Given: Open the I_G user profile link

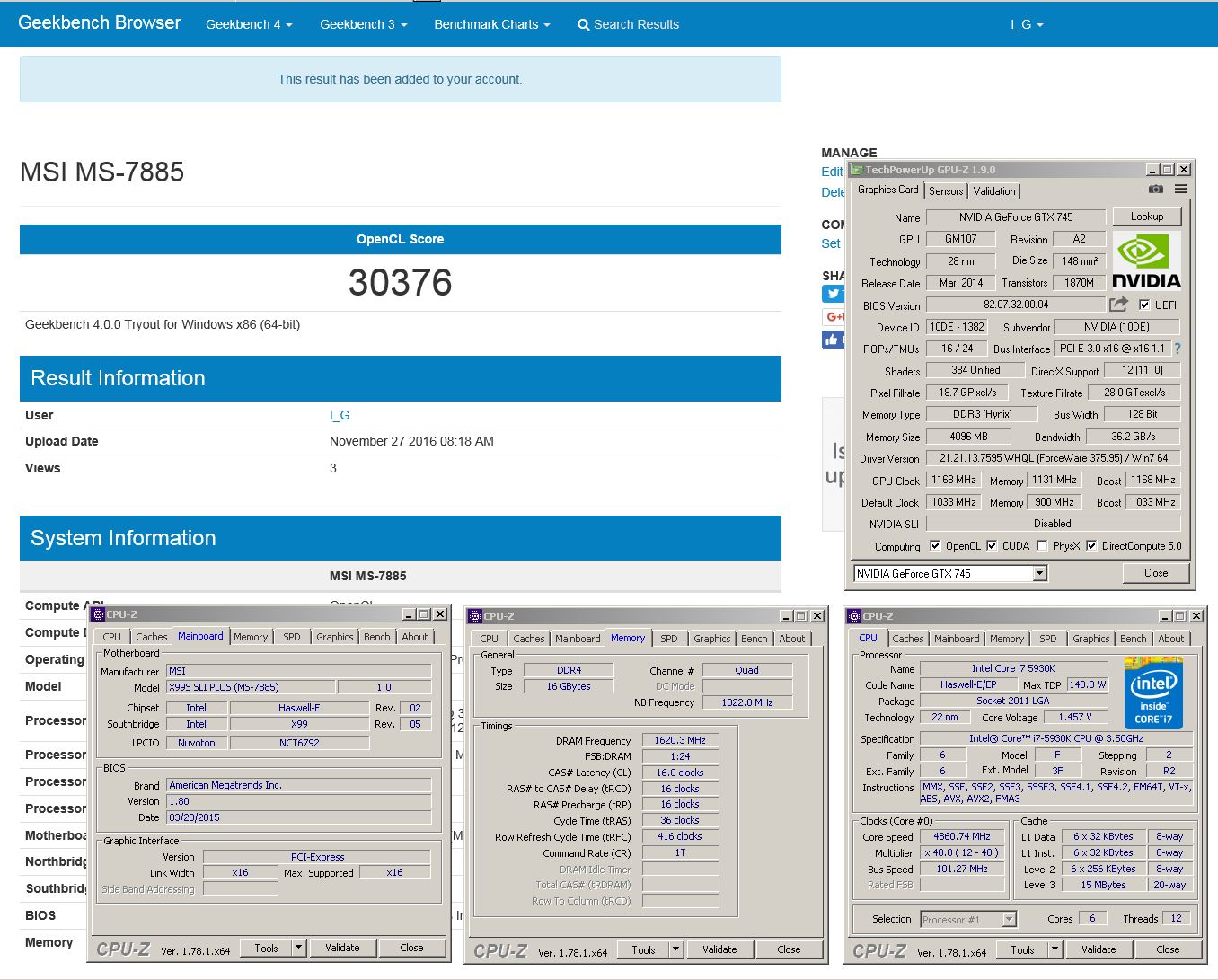Looking at the screenshot, I should (x=340, y=415).
